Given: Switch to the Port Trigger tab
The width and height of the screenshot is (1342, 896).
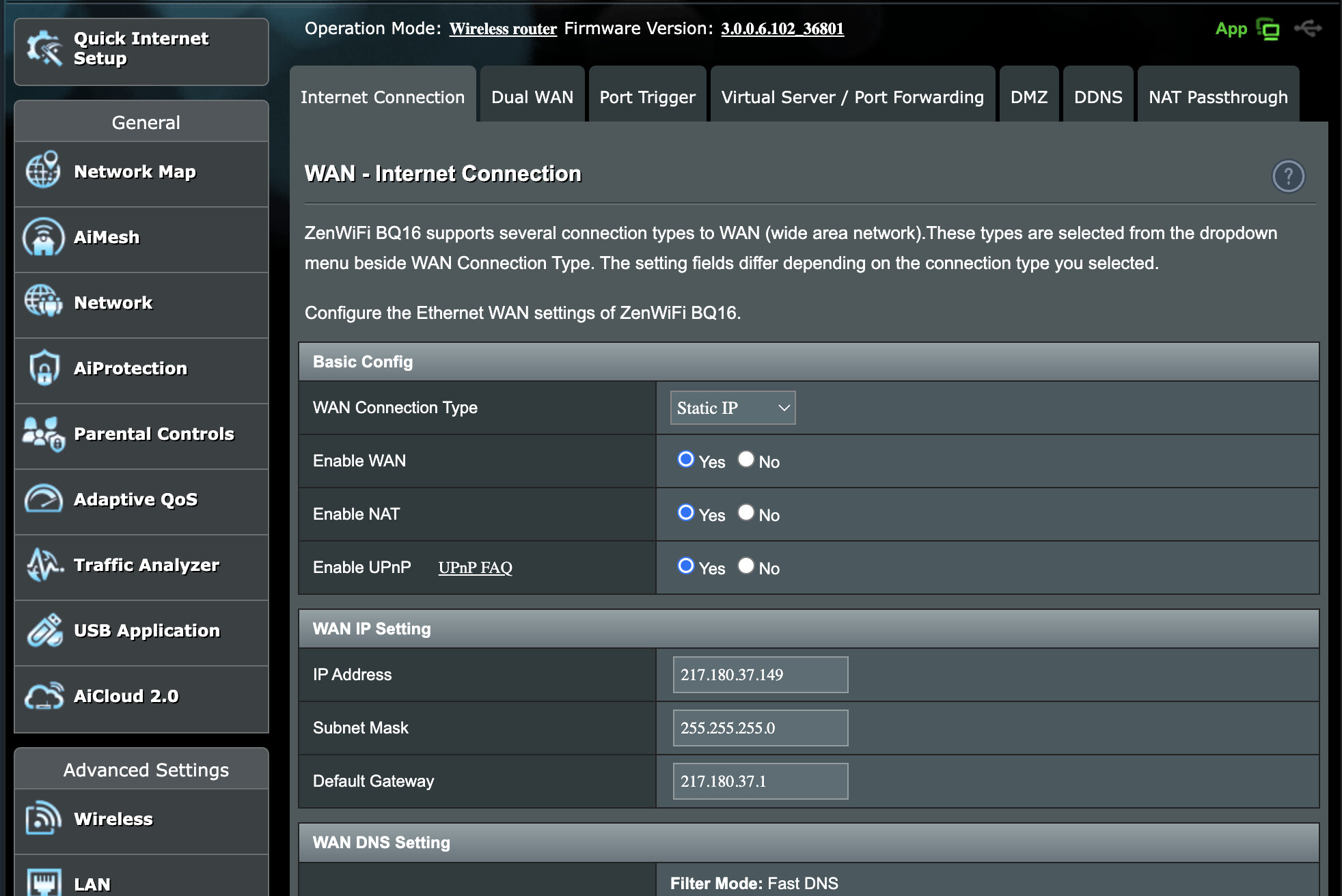Looking at the screenshot, I should [x=647, y=95].
